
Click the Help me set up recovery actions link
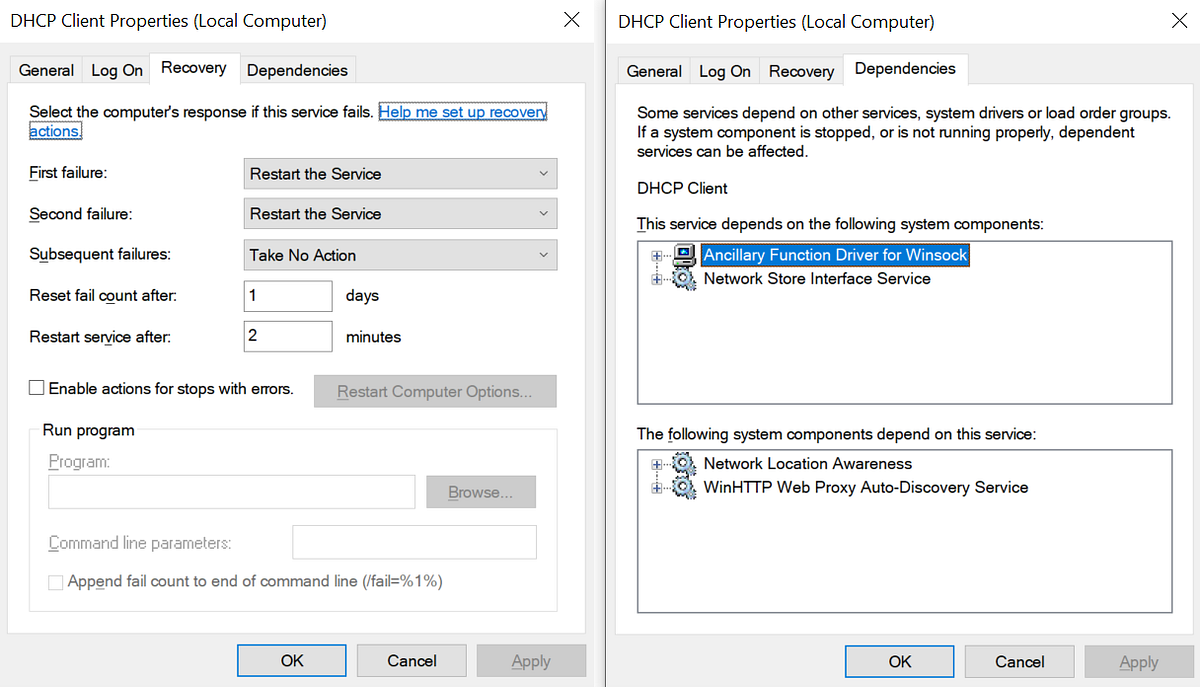[462, 111]
